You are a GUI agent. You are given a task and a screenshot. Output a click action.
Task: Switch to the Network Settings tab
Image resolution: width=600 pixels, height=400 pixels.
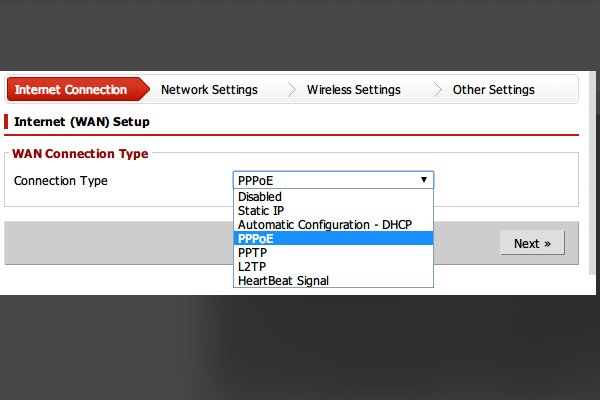pyautogui.click(x=209, y=90)
